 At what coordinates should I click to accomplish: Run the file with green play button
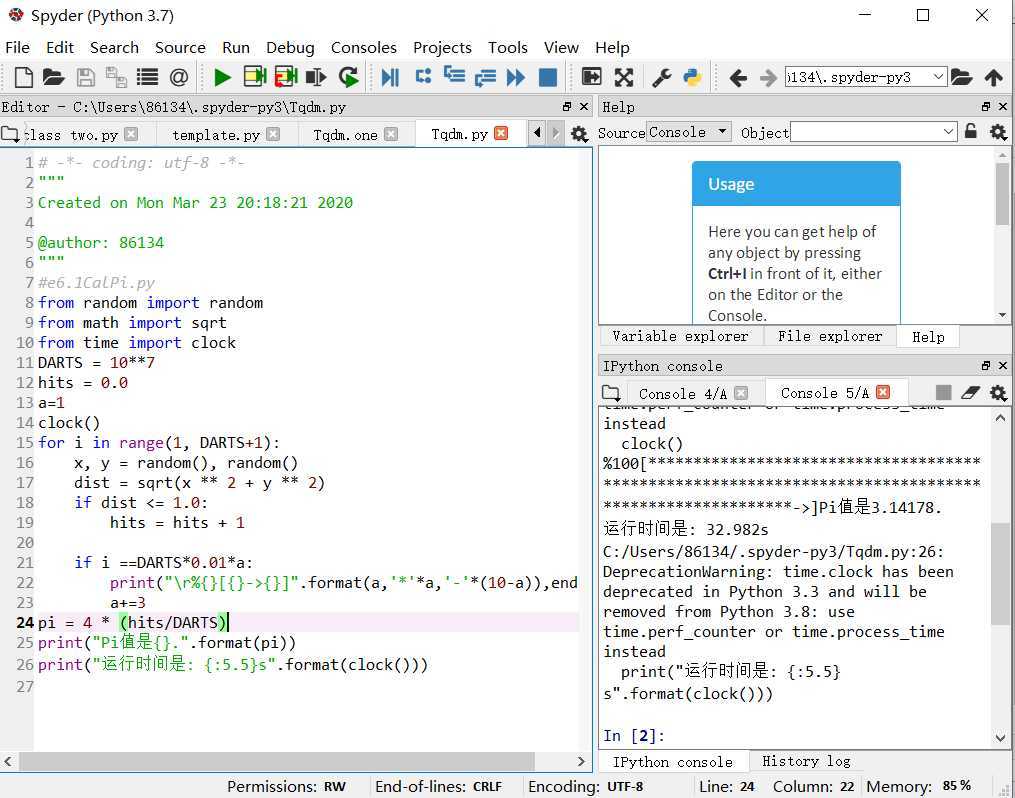click(222, 77)
